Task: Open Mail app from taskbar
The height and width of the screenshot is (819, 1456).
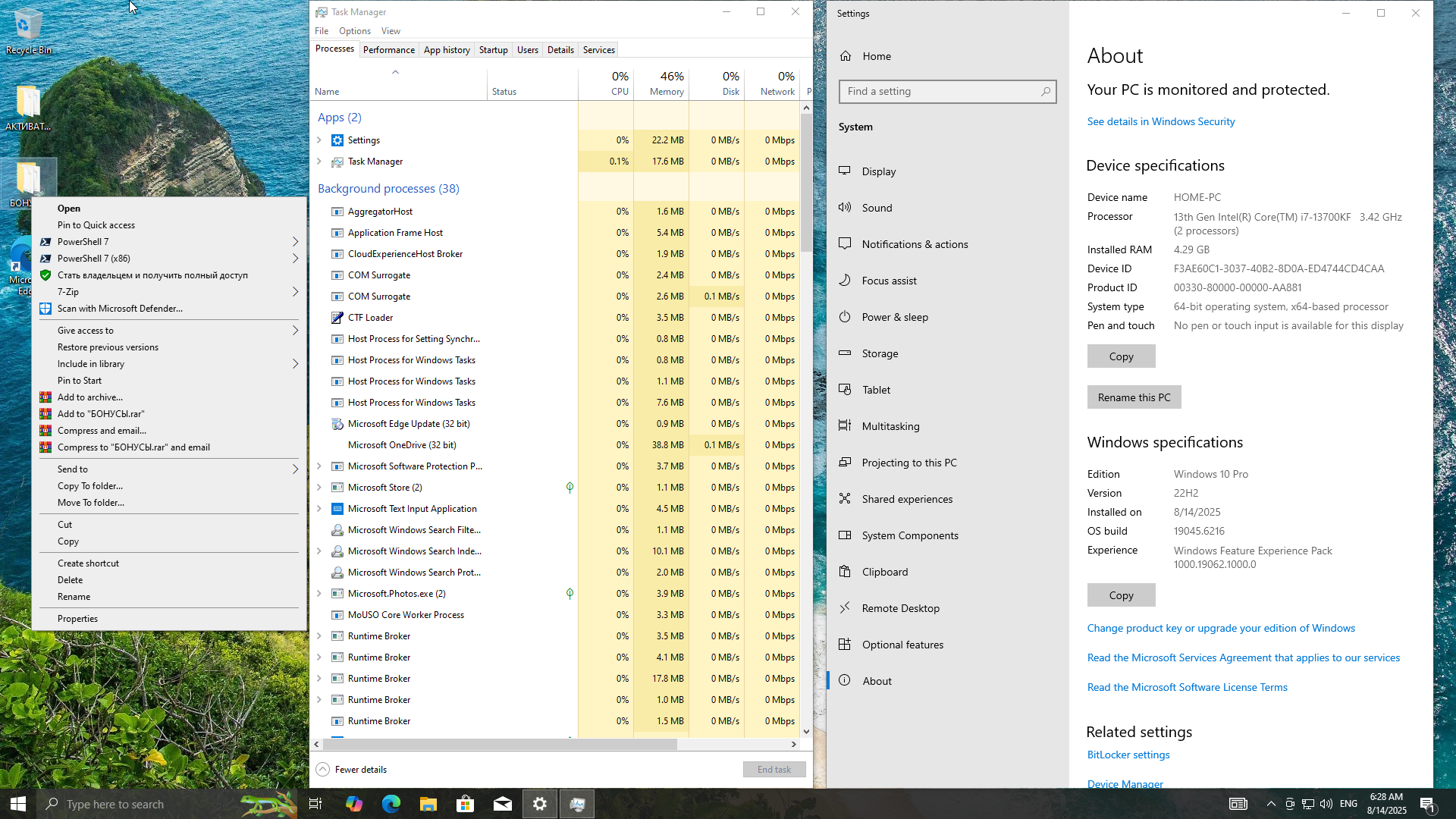Action: (x=503, y=804)
